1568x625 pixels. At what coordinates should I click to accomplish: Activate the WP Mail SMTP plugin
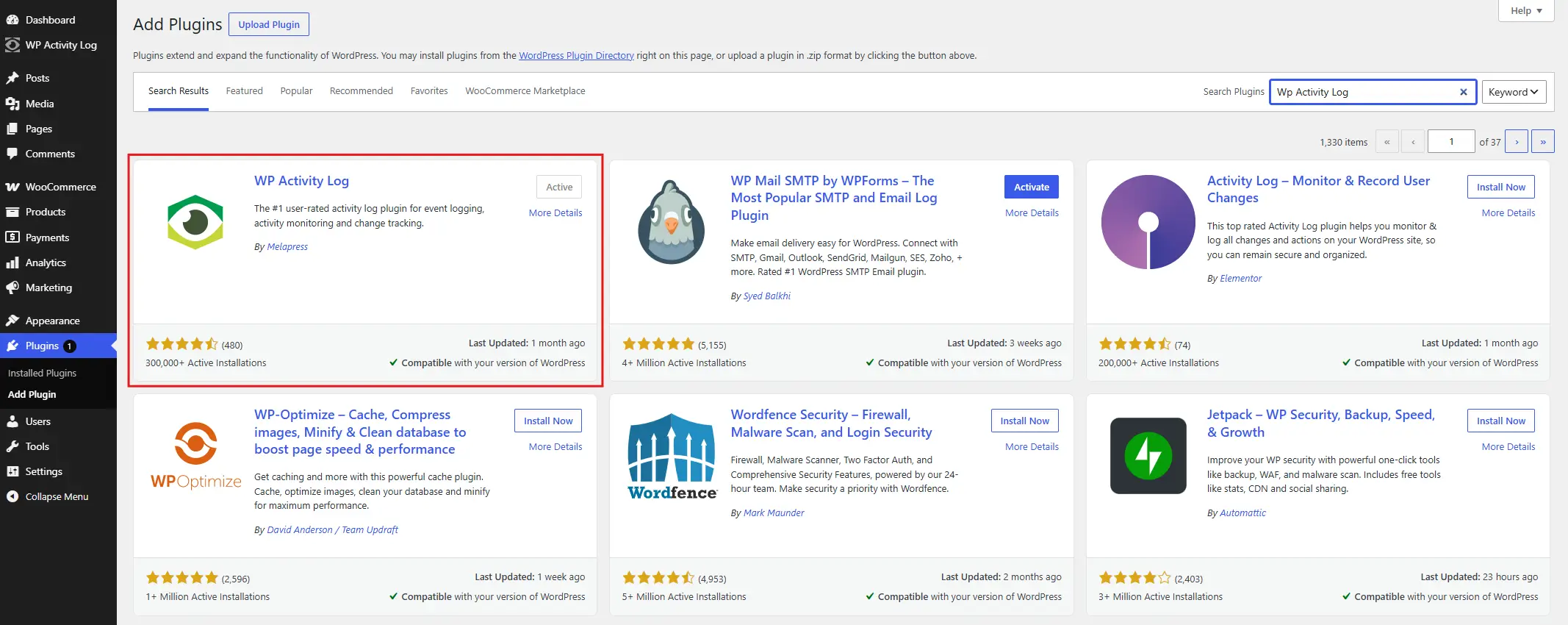click(x=1032, y=187)
